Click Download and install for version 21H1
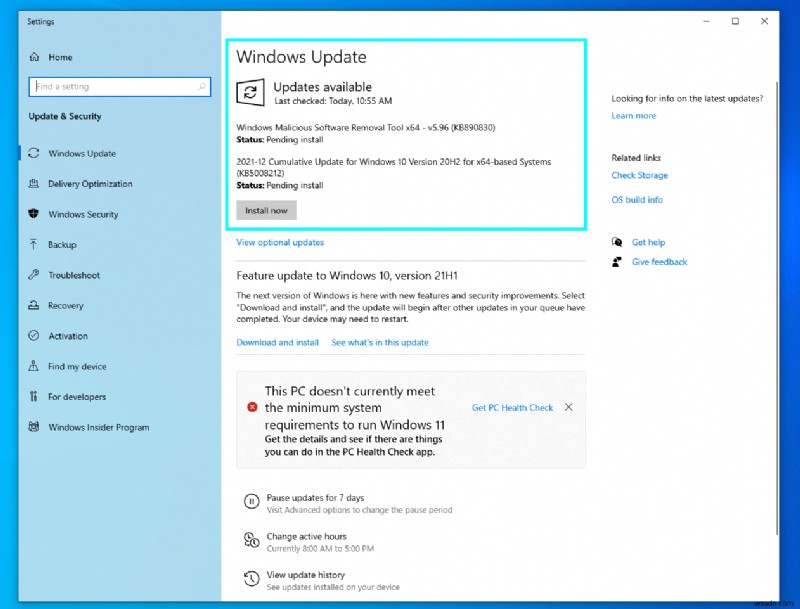Viewport: 800px width, 609px height. coord(277,342)
